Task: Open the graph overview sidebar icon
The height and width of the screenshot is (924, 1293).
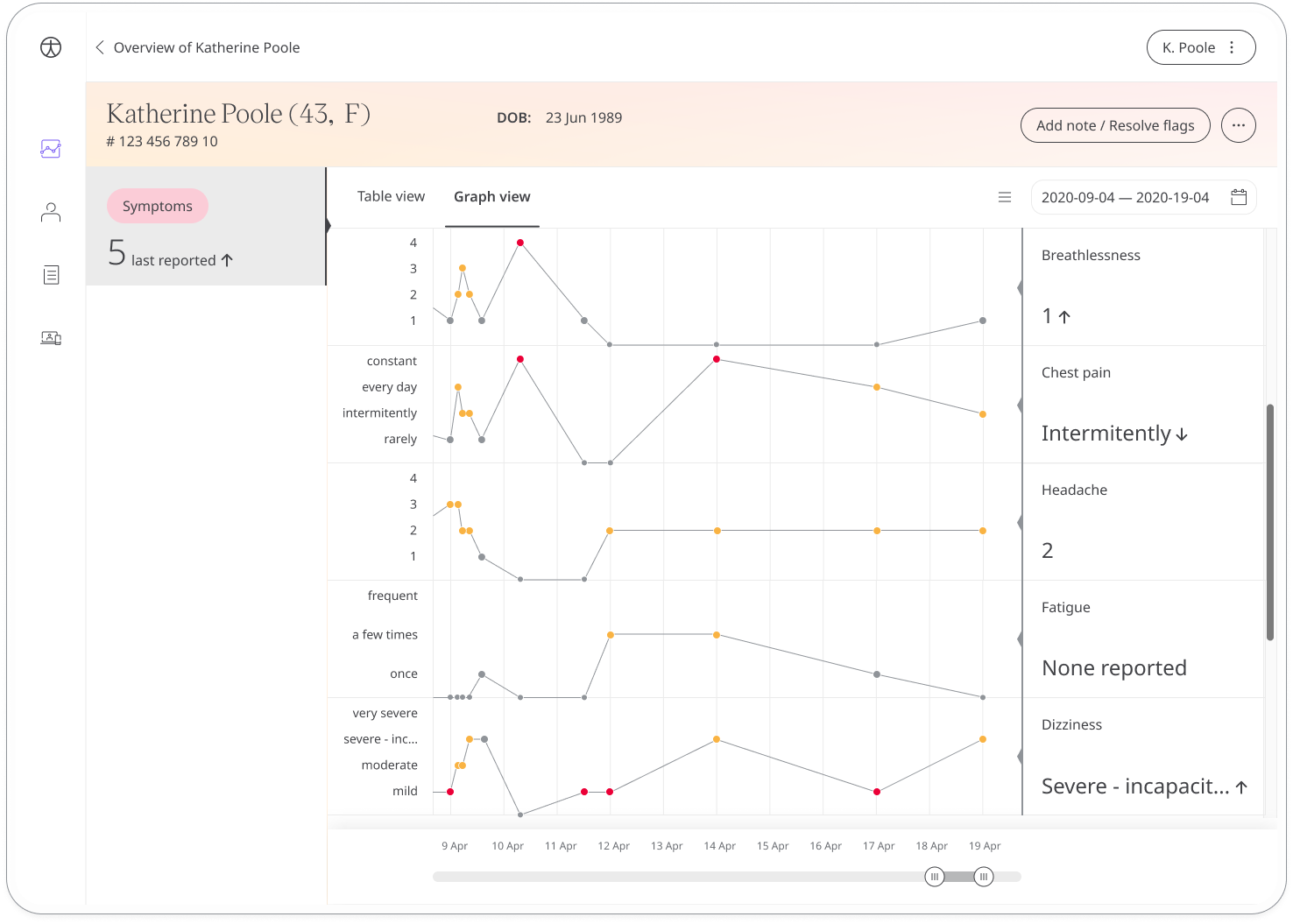Action: point(51,149)
